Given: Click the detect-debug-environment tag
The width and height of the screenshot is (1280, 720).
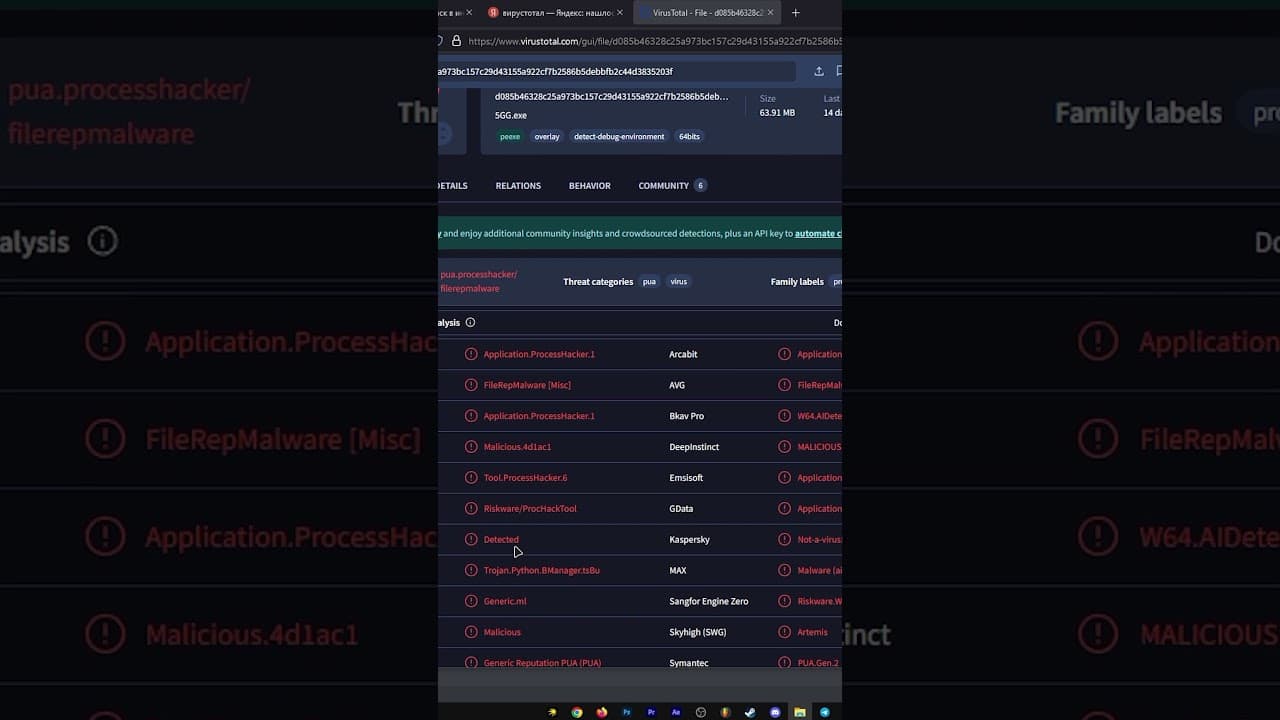Looking at the screenshot, I should [x=619, y=137].
